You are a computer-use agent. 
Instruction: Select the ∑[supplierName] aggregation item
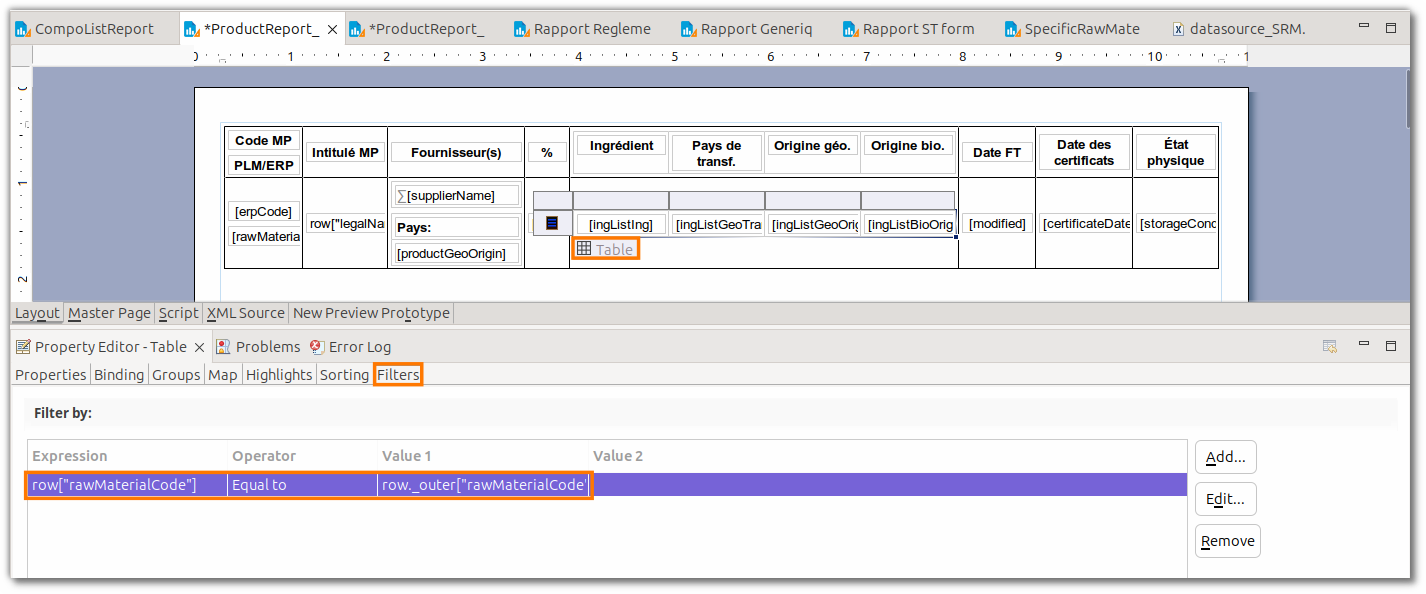click(x=458, y=195)
